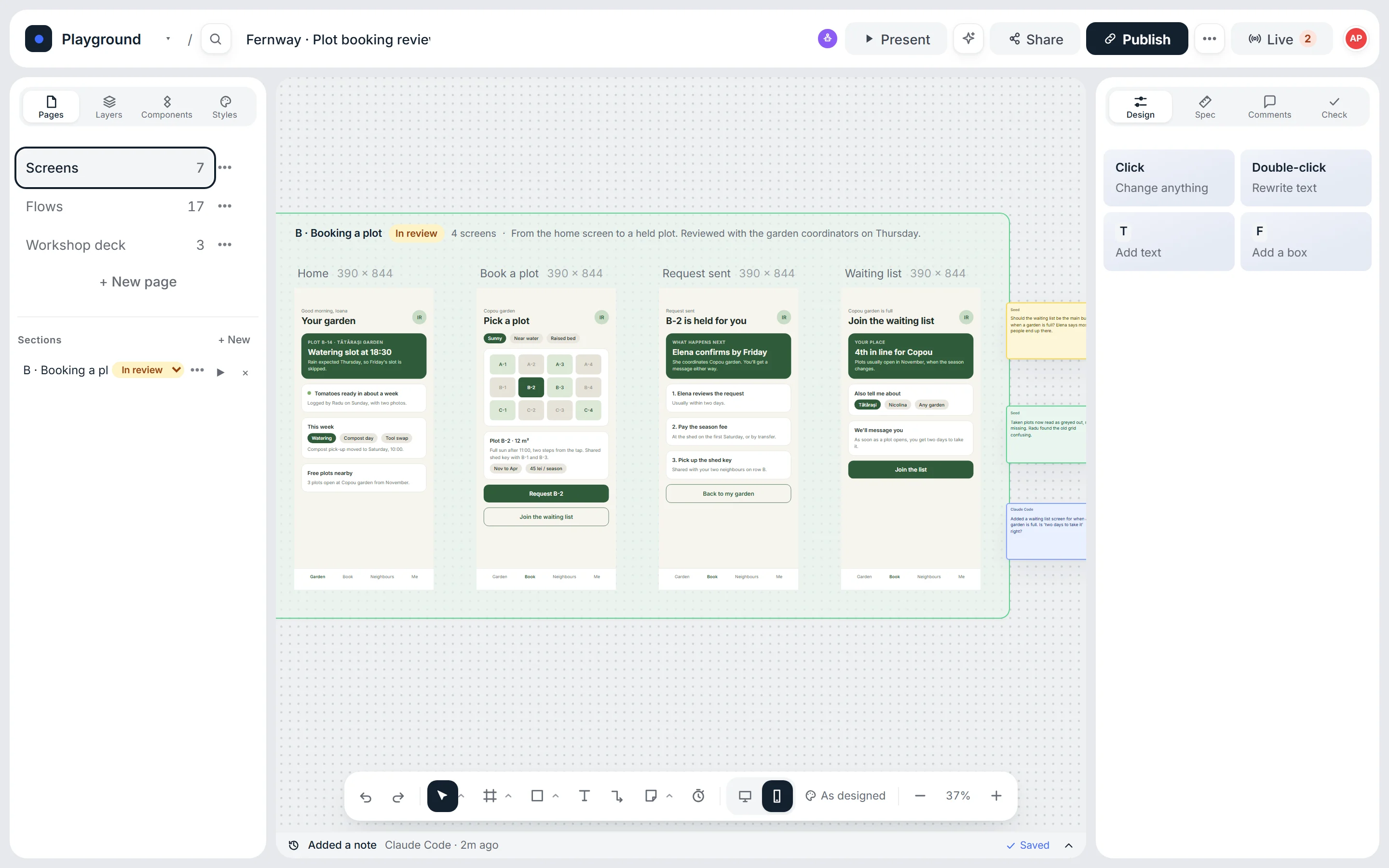The width and height of the screenshot is (1389, 868).
Task: Open the Styles tab
Action: click(225, 108)
